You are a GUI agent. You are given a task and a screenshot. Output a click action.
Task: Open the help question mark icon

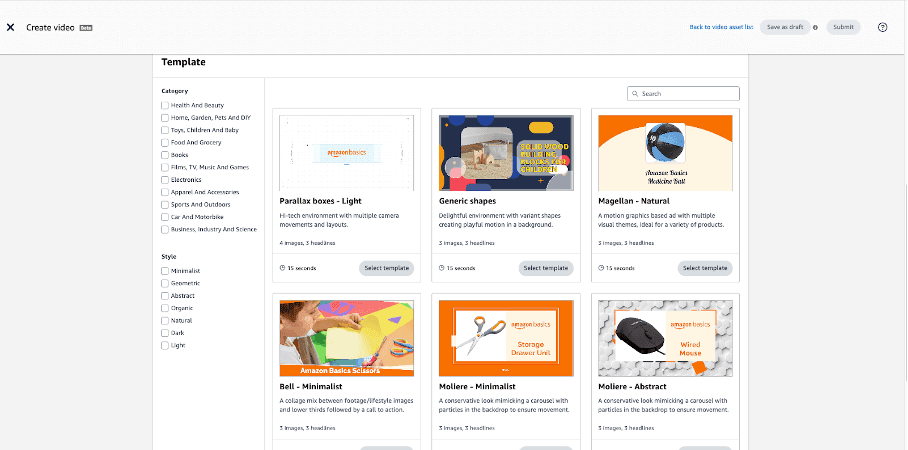click(x=882, y=27)
